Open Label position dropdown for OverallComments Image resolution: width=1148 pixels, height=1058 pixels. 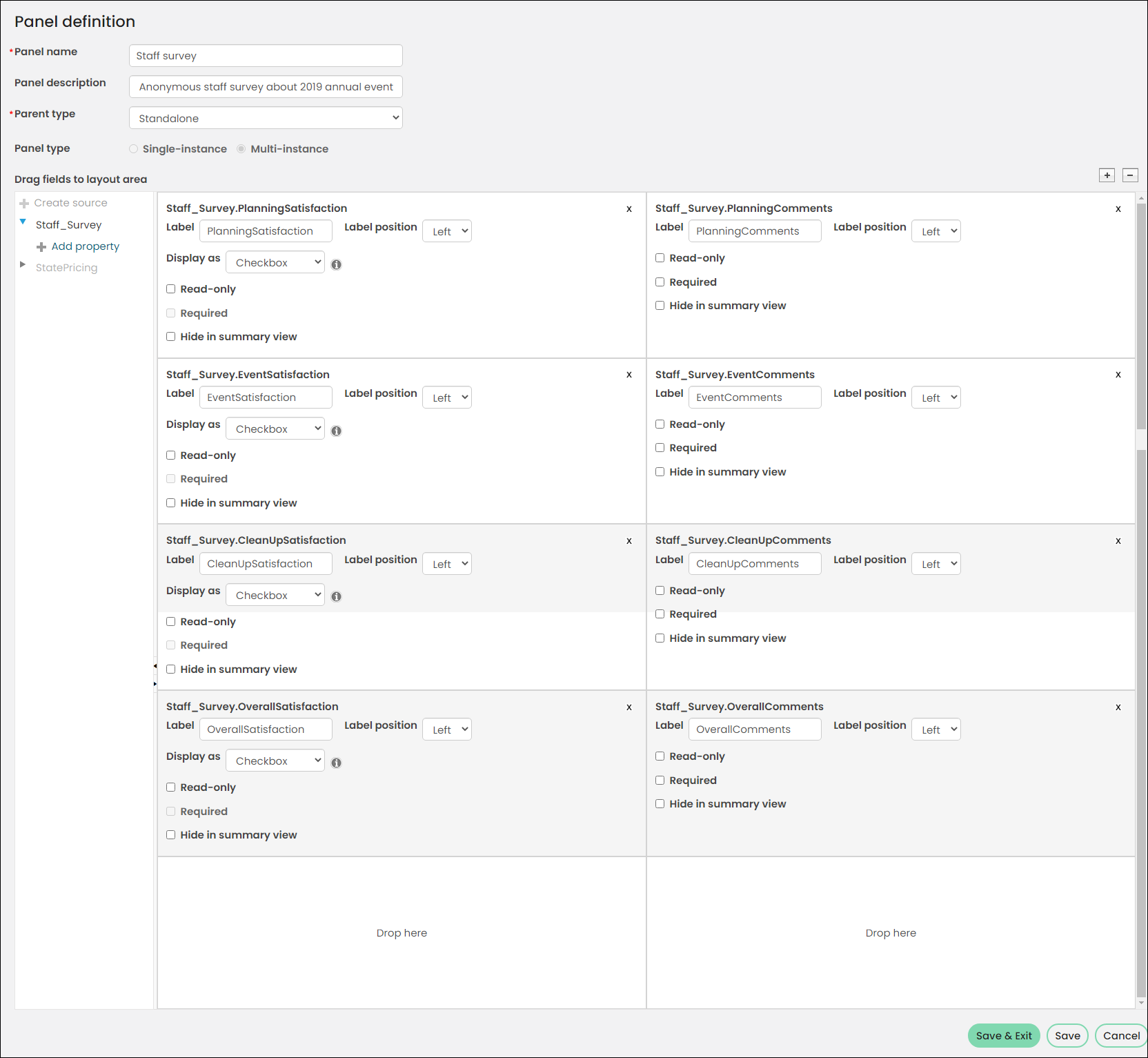(936, 729)
